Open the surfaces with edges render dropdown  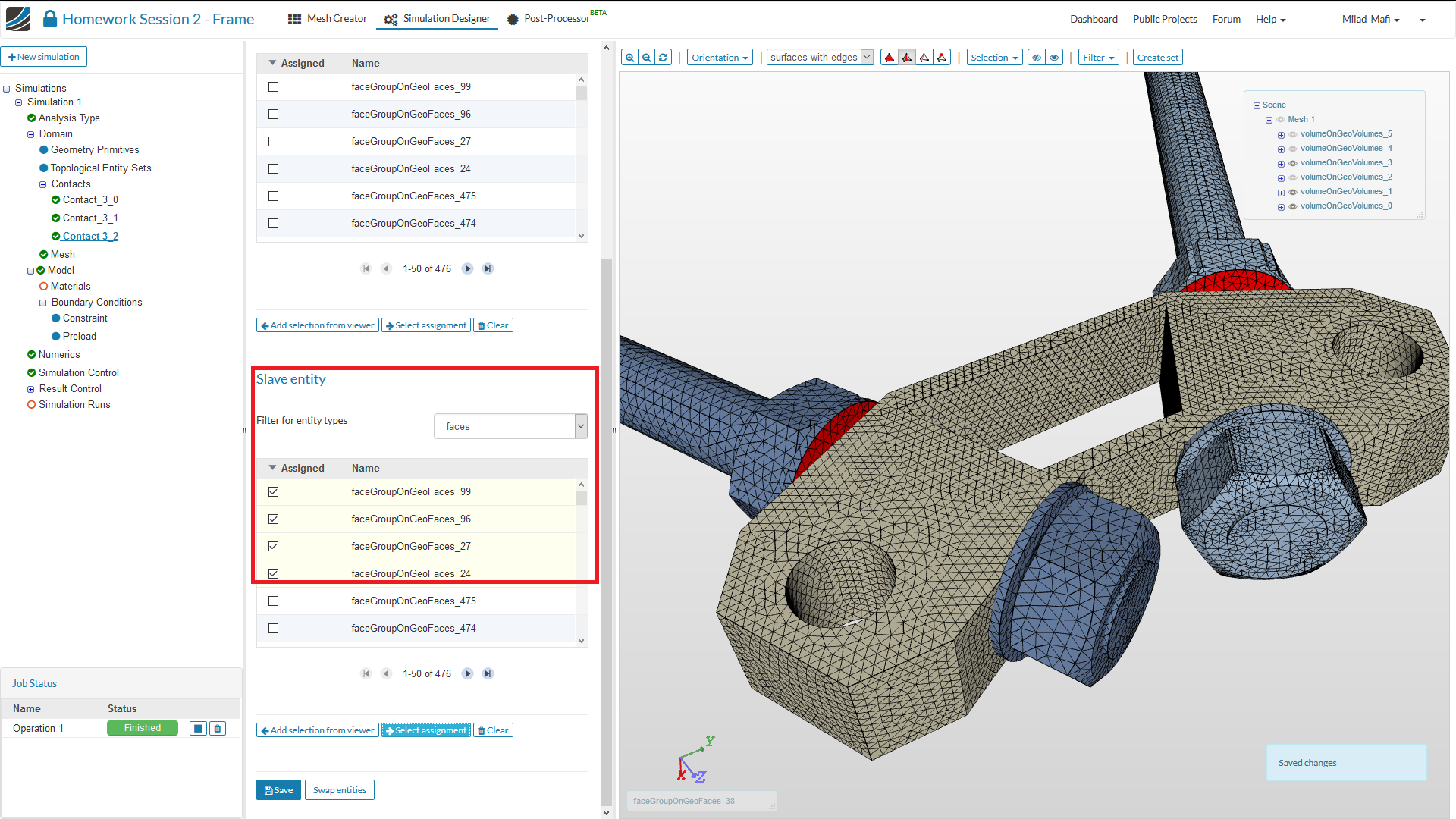[821, 58]
